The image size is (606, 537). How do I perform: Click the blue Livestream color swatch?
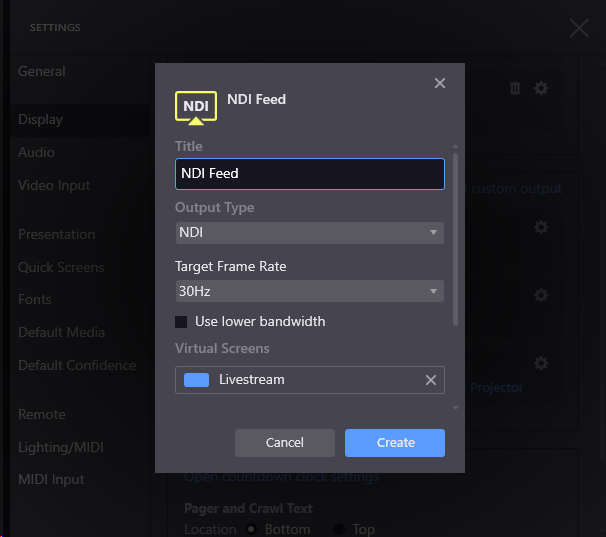(x=197, y=380)
